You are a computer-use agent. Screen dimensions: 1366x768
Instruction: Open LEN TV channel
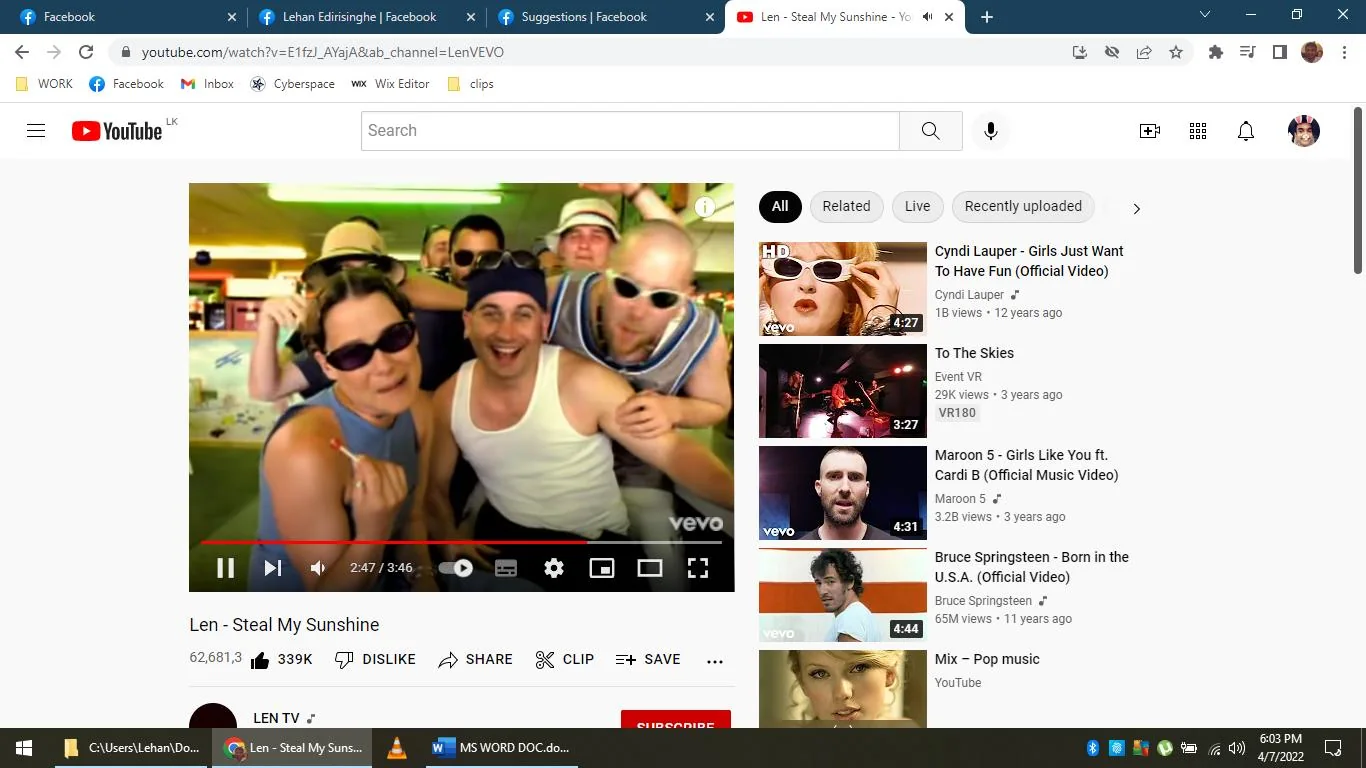point(276,718)
